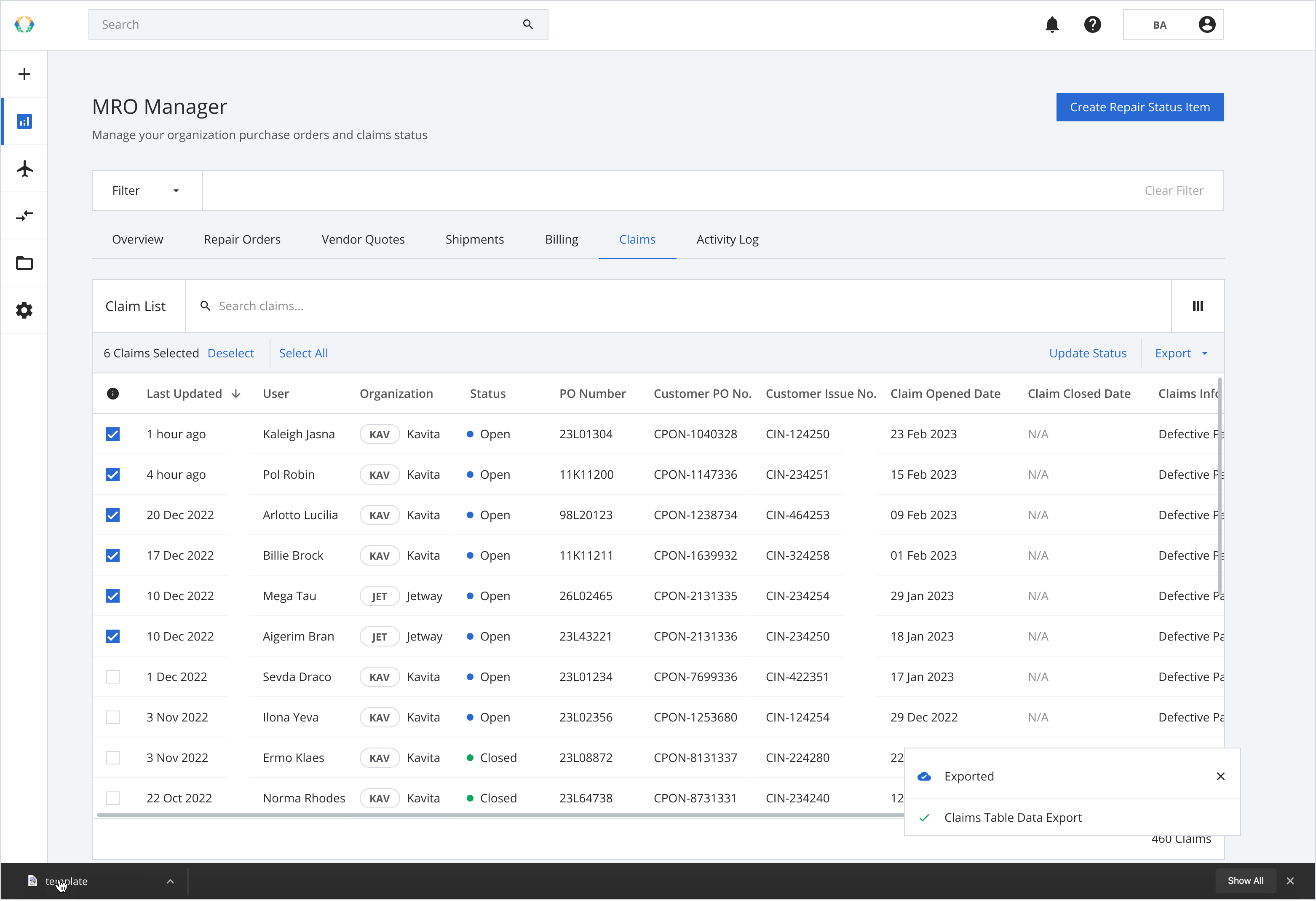Open the user account avatar icon
This screenshot has width=1316, height=901.
point(1207,24)
